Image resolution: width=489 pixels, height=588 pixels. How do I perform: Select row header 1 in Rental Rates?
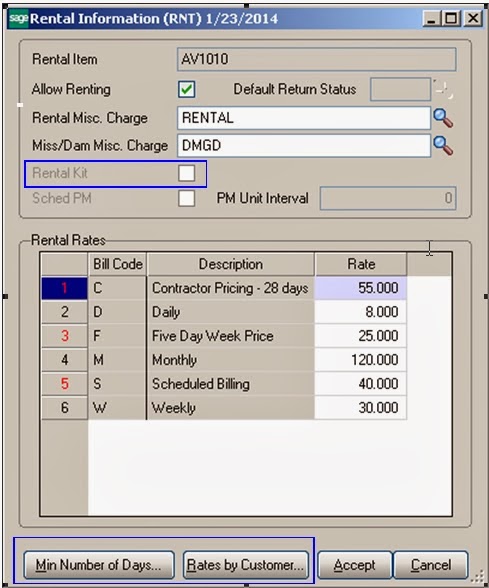click(64, 288)
